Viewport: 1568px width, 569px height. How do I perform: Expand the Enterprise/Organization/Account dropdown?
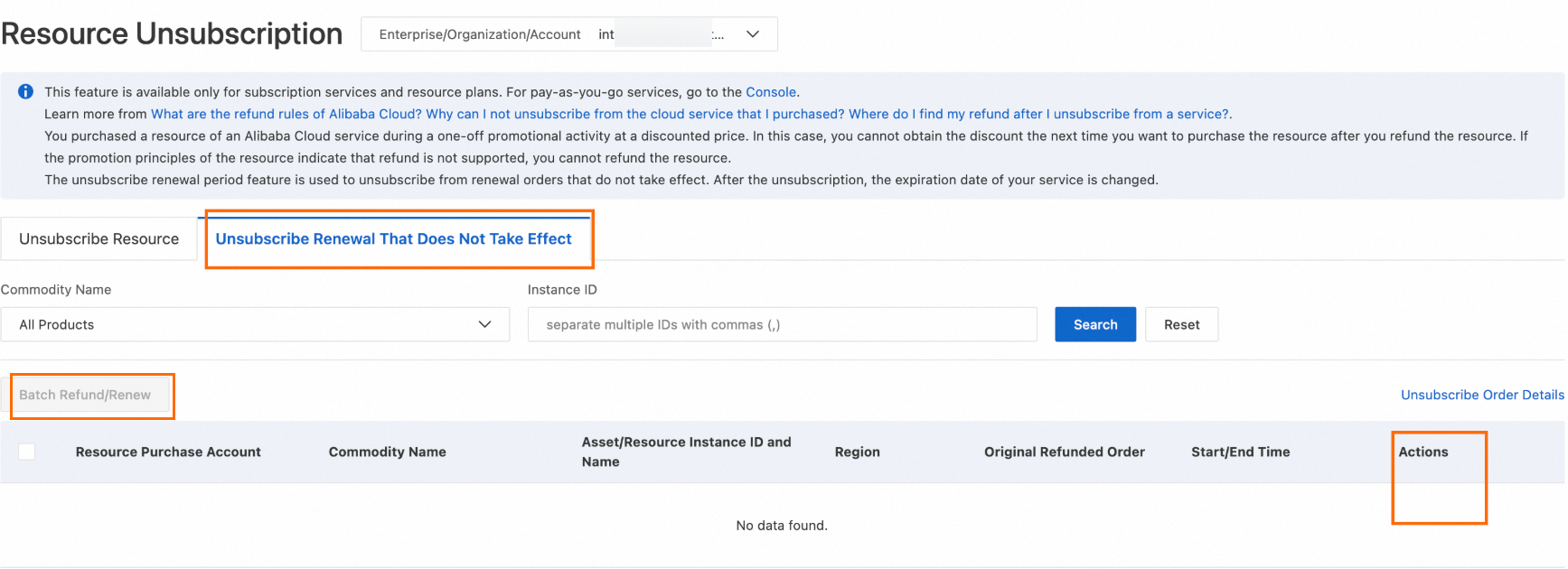pos(568,34)
